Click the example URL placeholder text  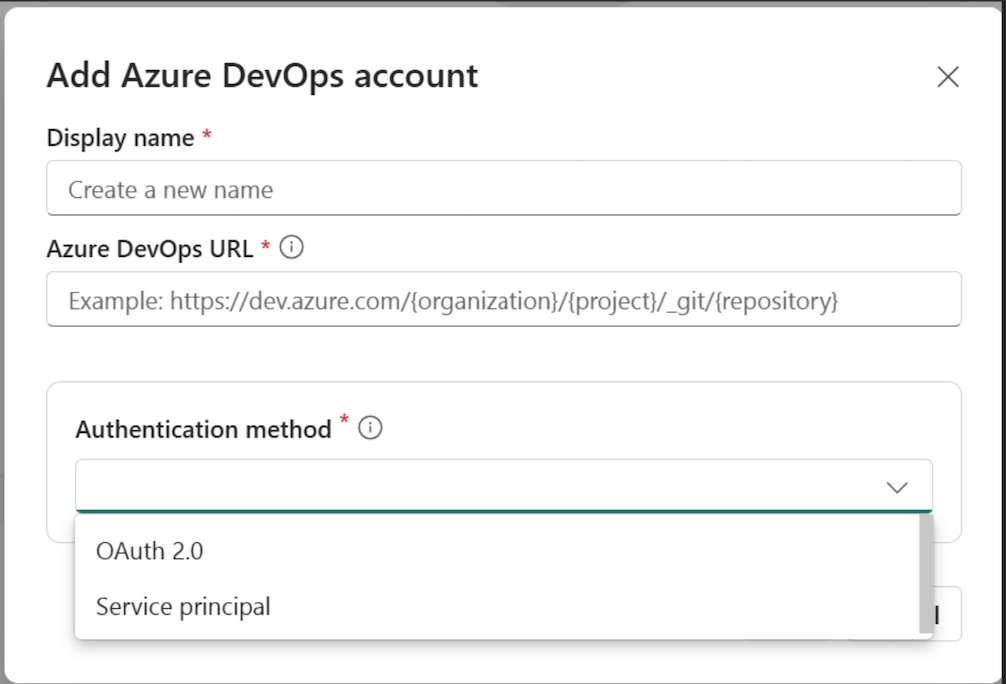coord(452,300)
